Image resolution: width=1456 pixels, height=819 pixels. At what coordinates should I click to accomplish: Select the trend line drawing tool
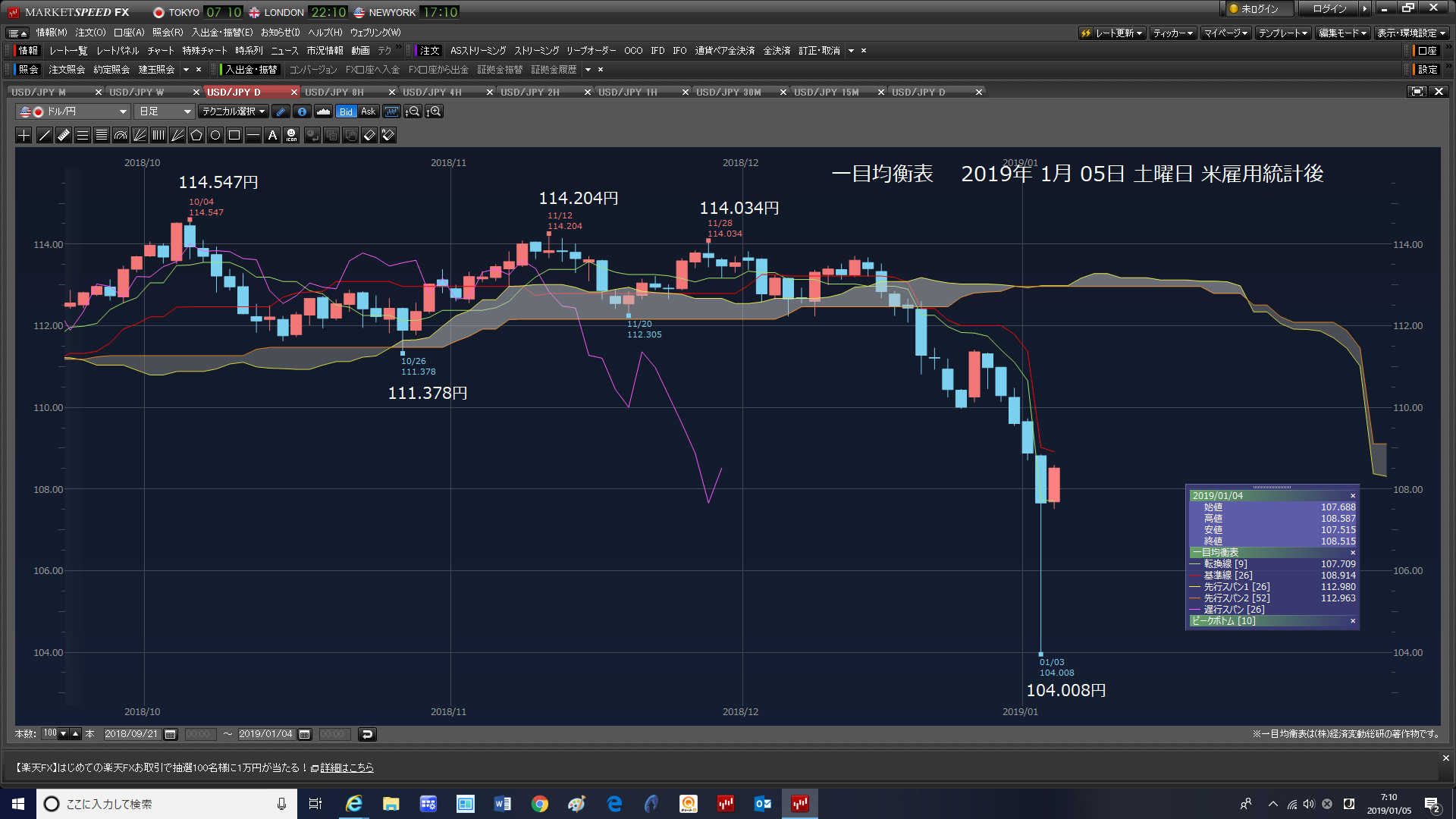tap(45, 135)
